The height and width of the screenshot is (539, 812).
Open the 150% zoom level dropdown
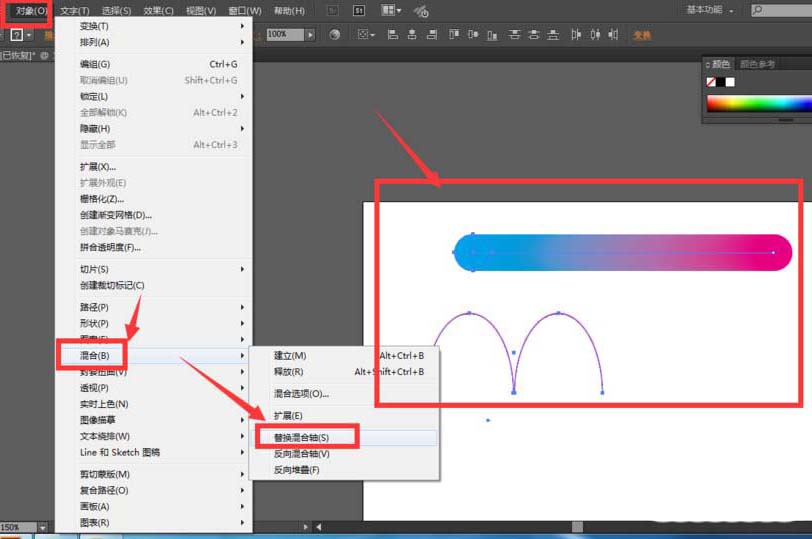pos(41,527)
